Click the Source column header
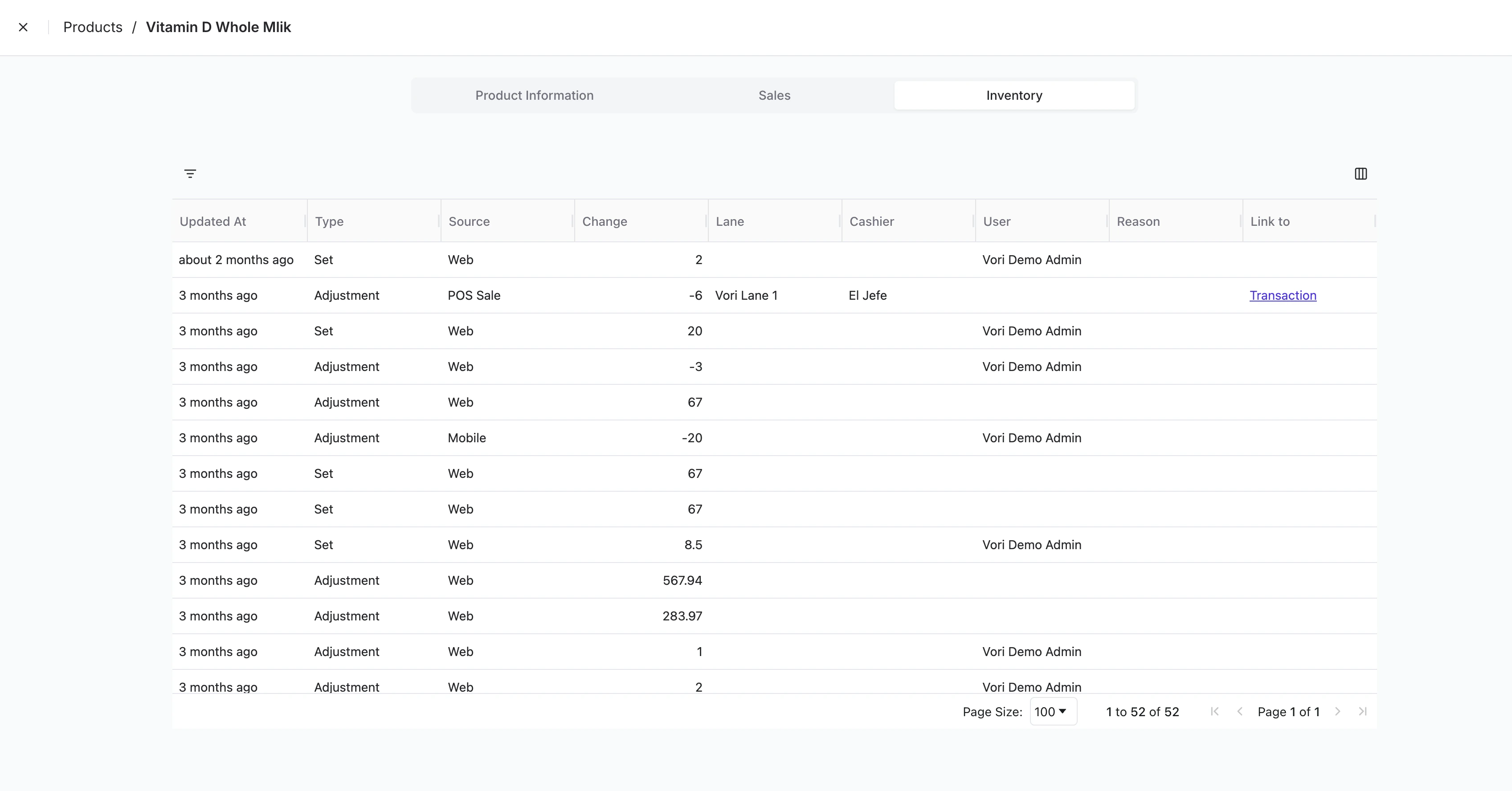 (469, 221)
